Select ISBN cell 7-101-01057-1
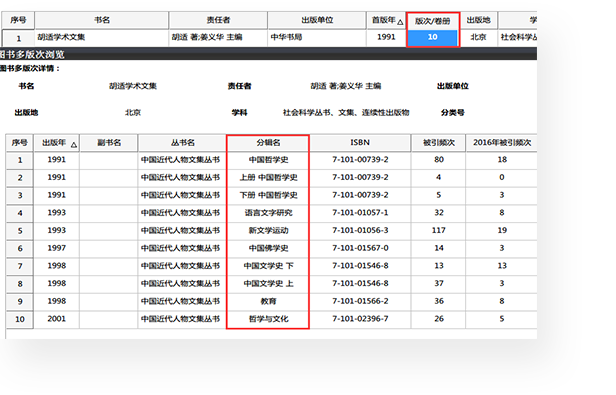This screenshot has height=395, width=616. (x=360, y=213)
